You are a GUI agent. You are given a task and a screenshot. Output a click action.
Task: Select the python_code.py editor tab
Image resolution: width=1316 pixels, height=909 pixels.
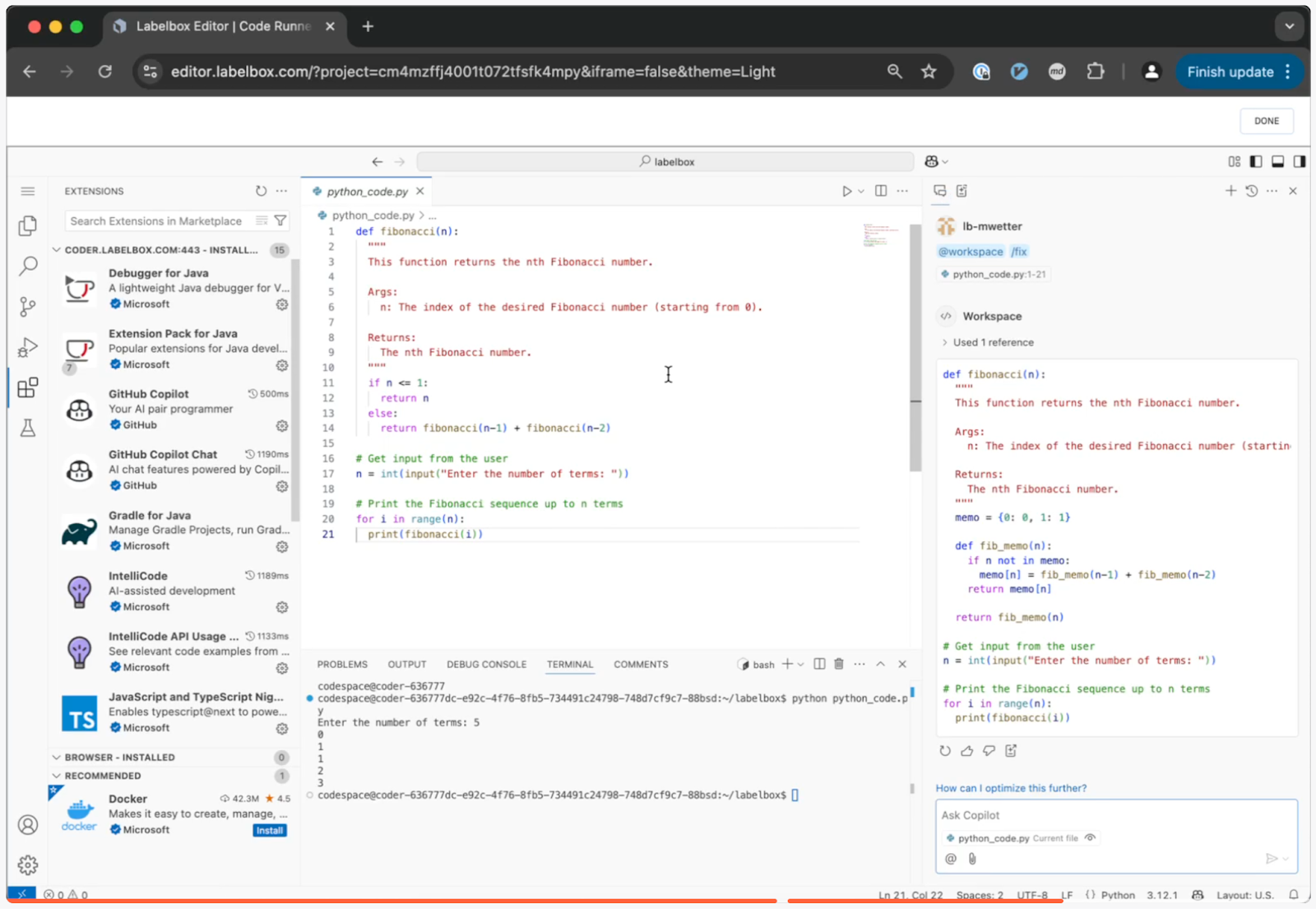(367, 192)
